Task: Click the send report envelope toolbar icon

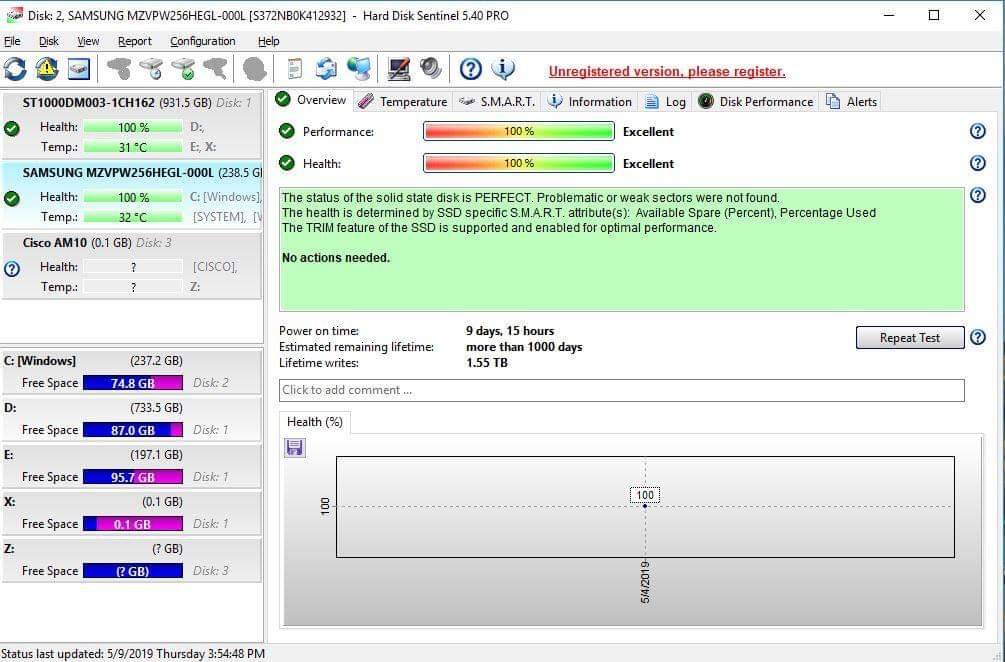Action: point(326,69)
